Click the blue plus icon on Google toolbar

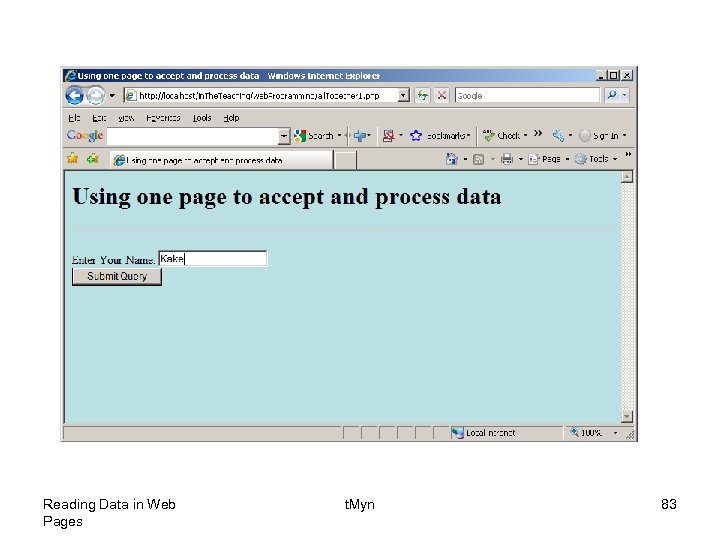[x=360, y=135]
